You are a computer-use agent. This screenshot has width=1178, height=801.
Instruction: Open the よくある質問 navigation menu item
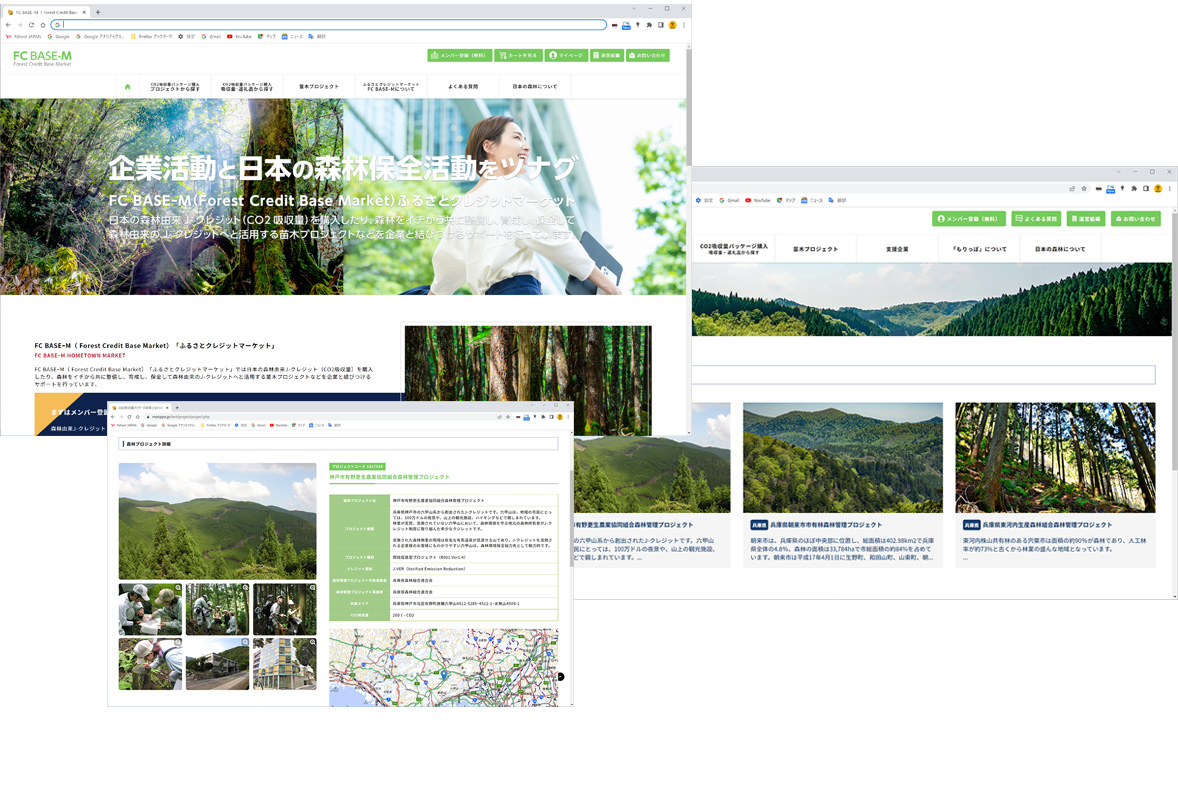(x=463, y=87)
